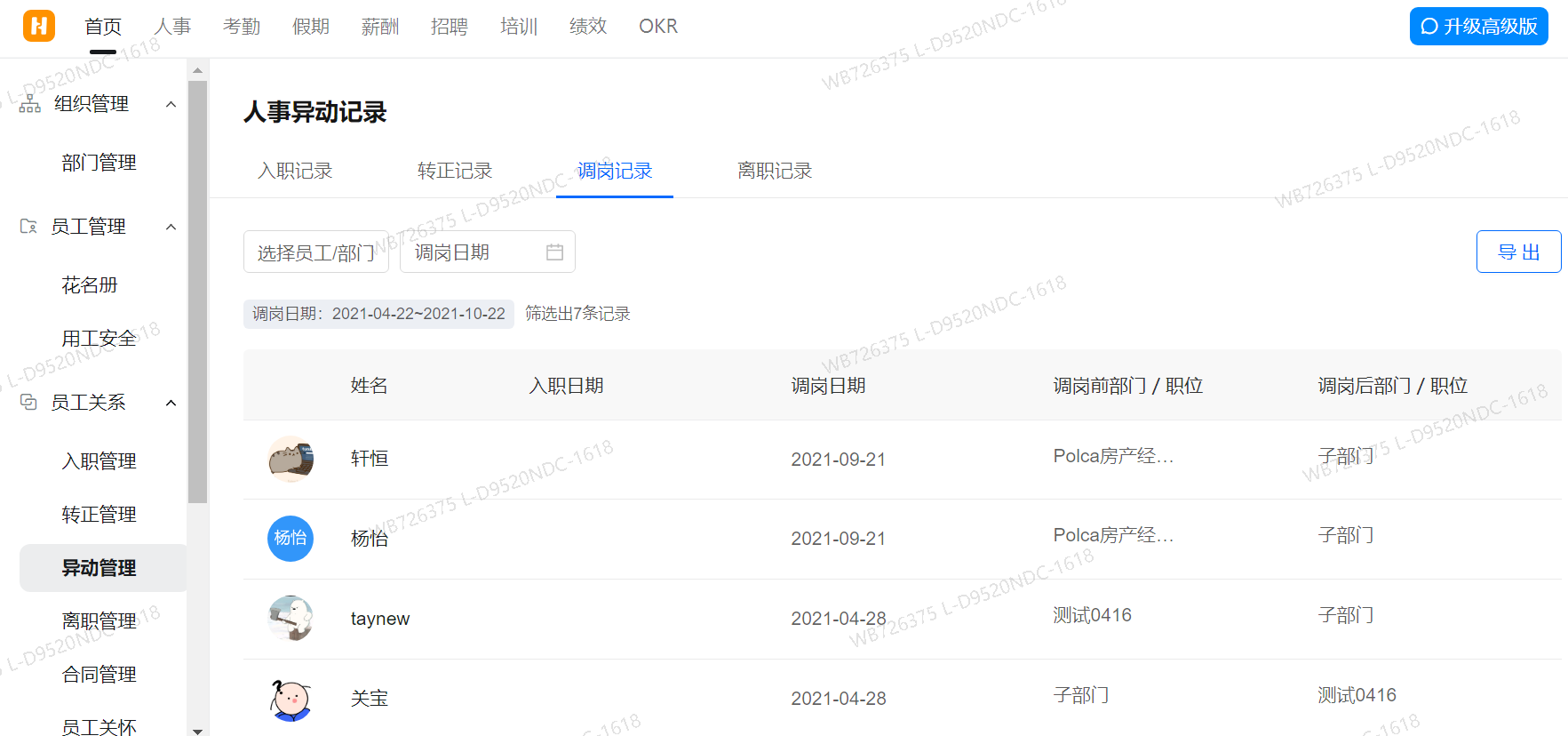Open OKR in top navigation

(x=658, y=27)
